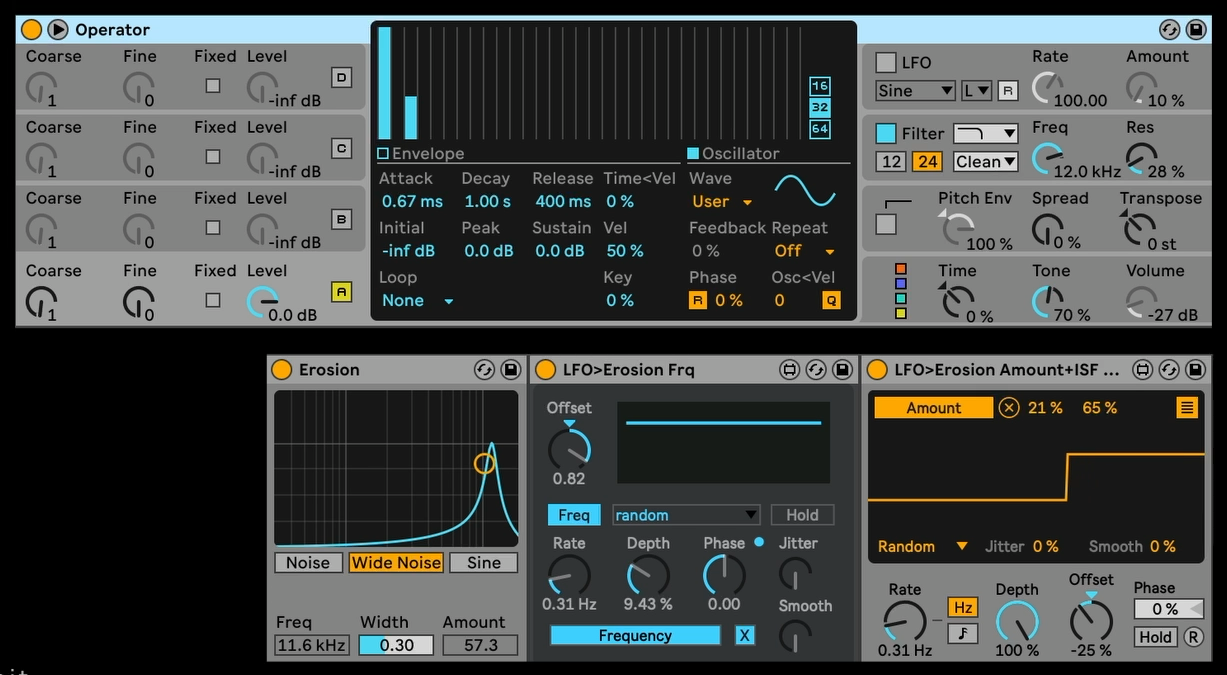Click the Offset knob showing 0.82
Viewport: 1227px width, 675px height.
[x=569, y=449]
